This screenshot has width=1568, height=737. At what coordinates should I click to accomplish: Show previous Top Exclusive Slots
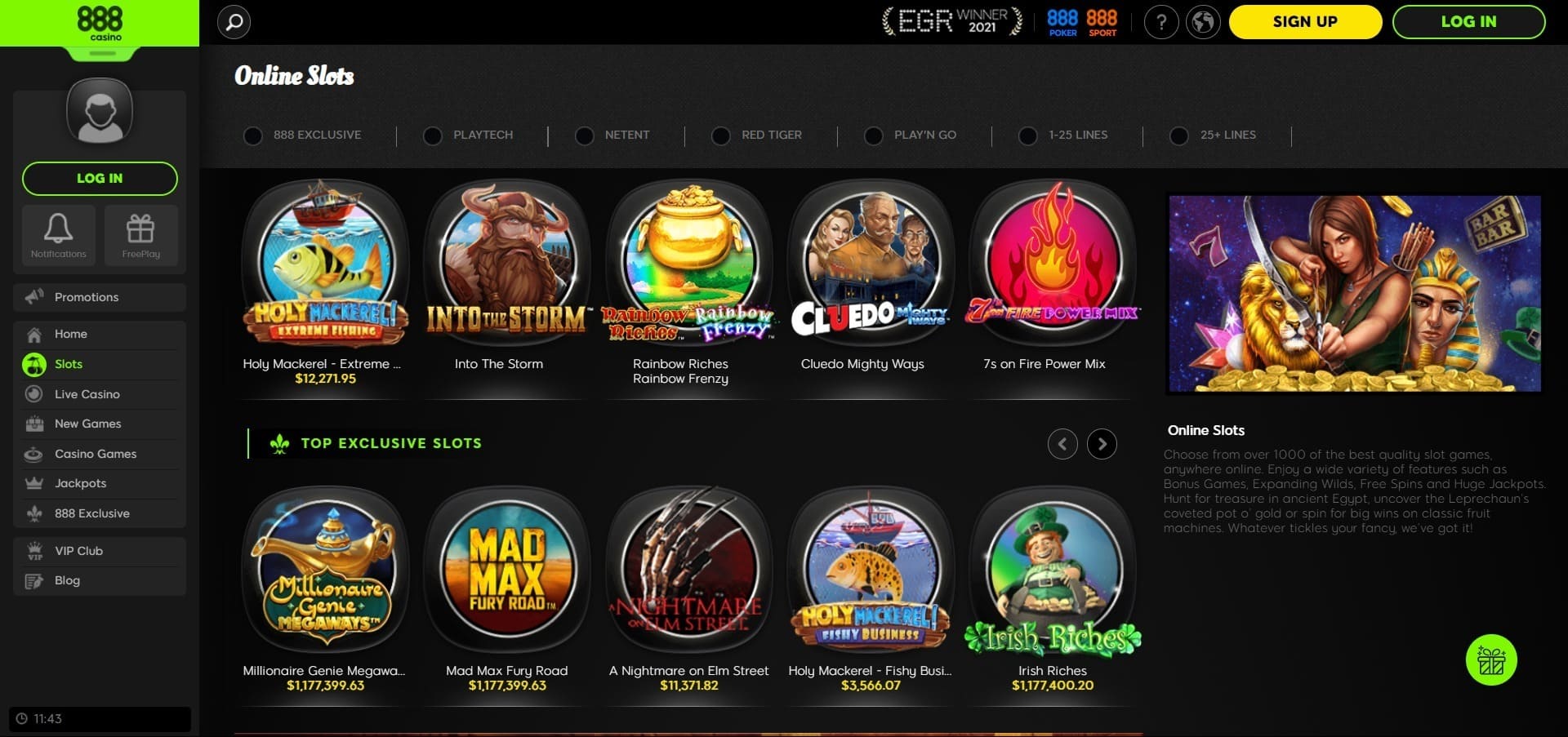[x=1062, y=444]
